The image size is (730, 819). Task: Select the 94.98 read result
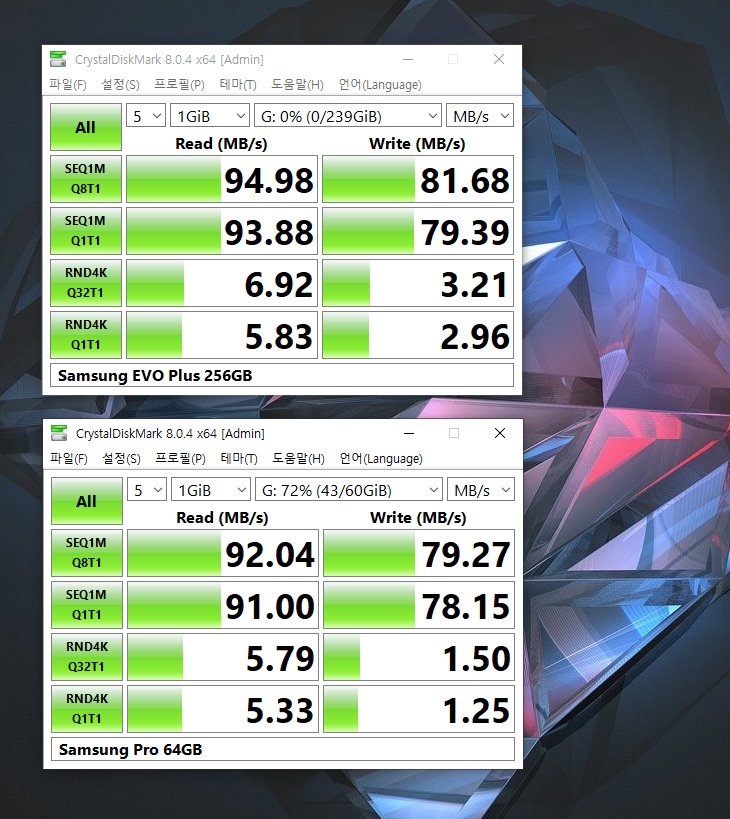tap(222, 179)
